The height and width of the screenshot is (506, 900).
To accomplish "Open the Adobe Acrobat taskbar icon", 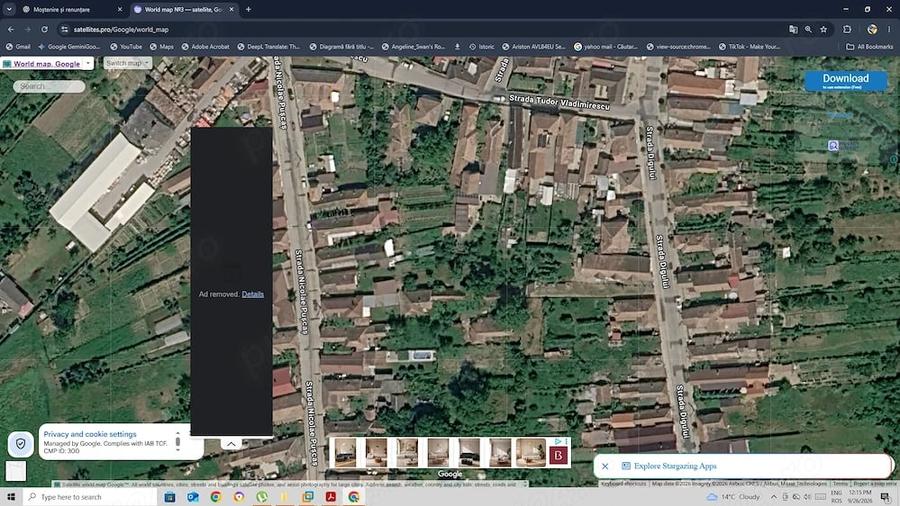I will pos(331,497).
